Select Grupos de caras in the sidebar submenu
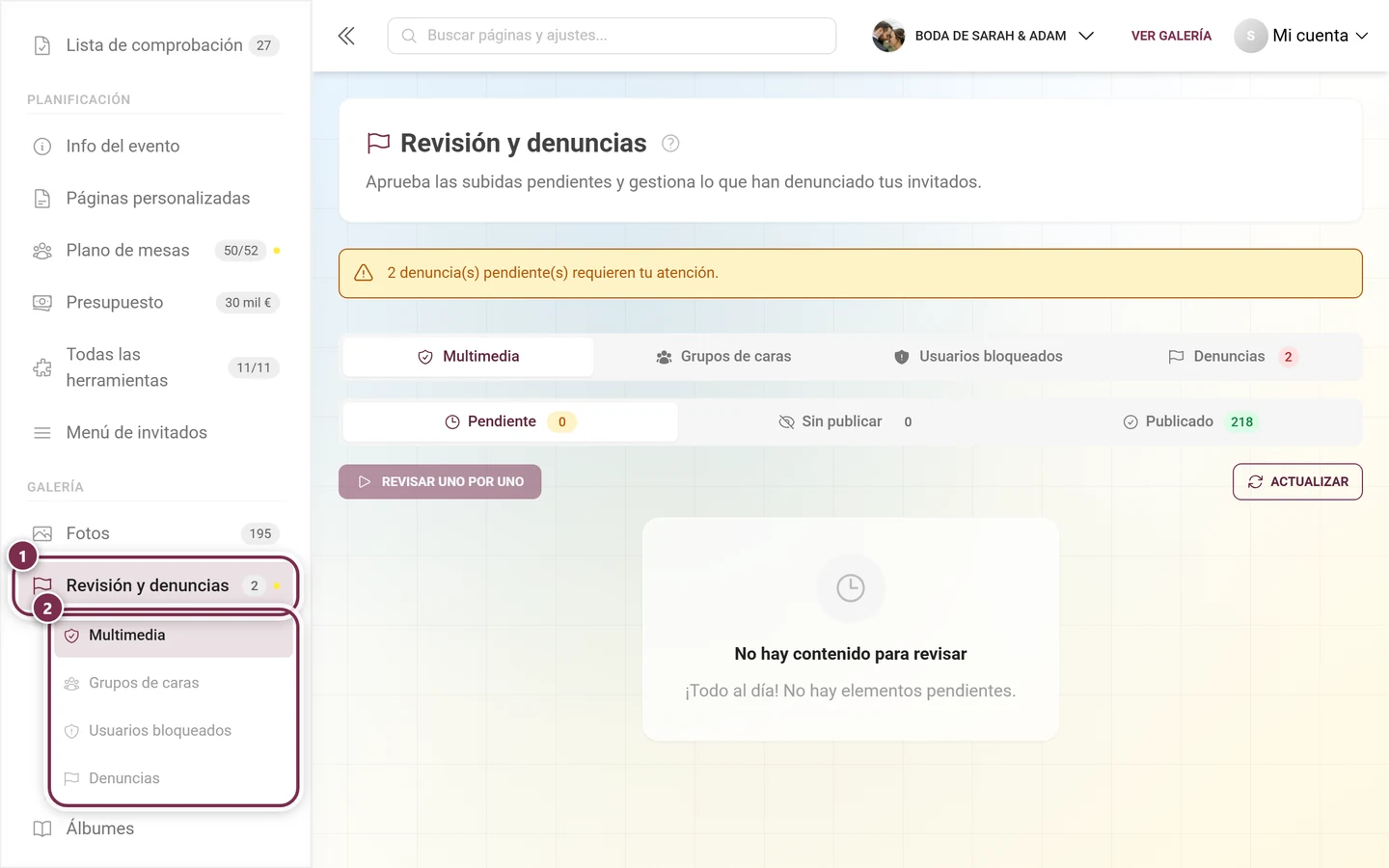The width and height of the screenshot is (1389, 868). (x=174, y=683)
